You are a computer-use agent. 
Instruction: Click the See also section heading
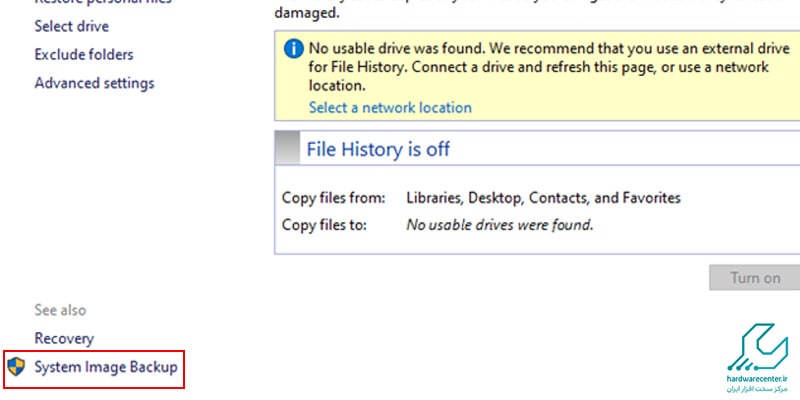click(60, 310)
